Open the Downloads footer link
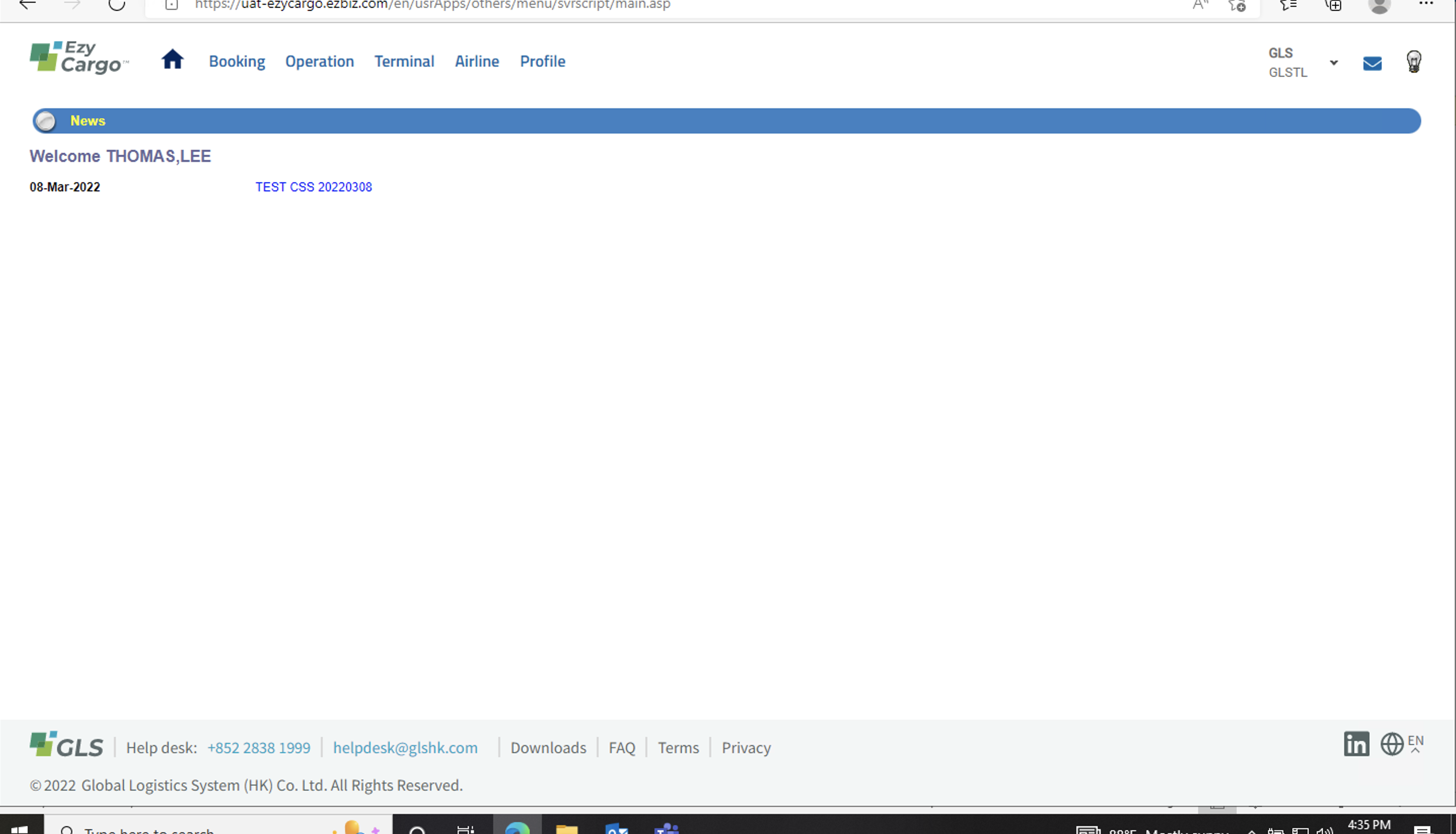This screenshot has height=834, width=1456. pos(547,748)
